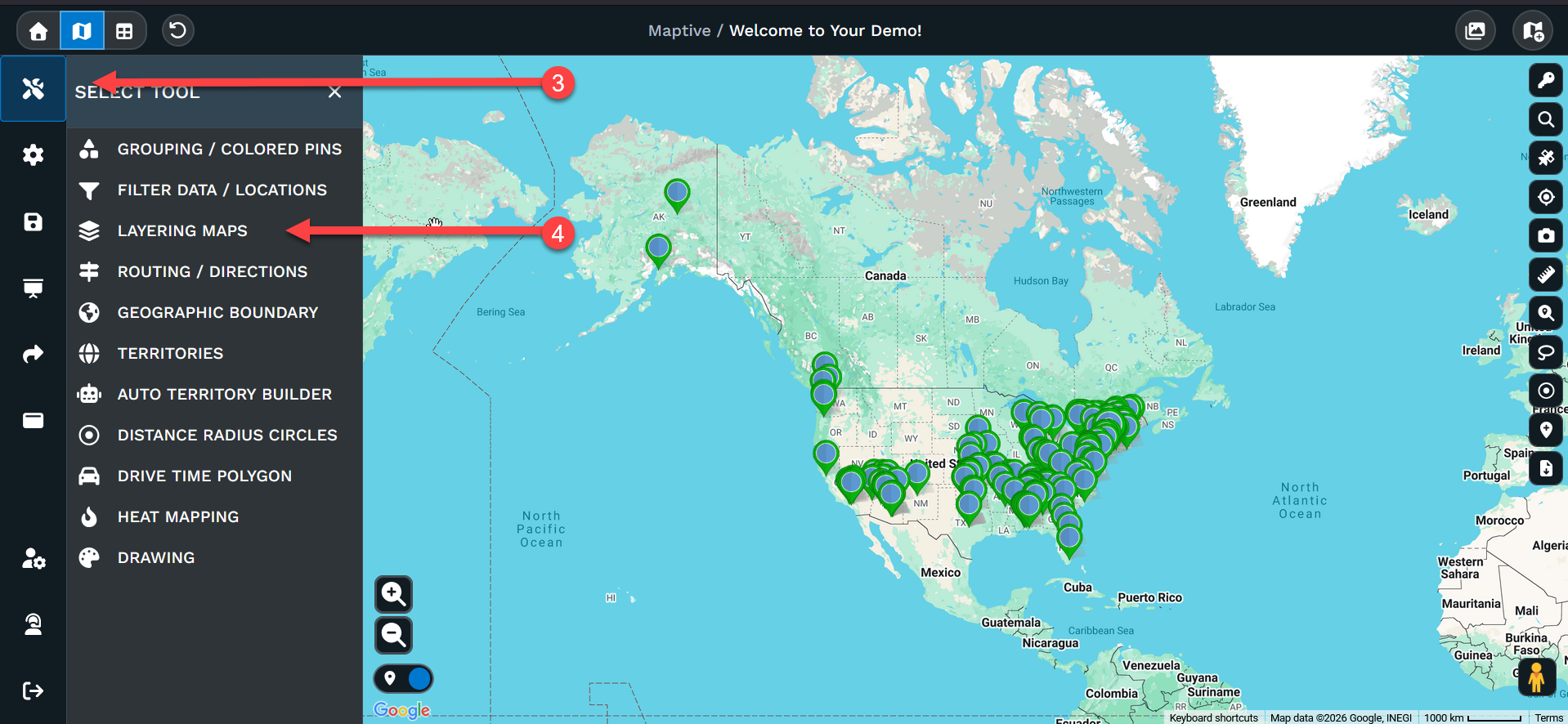Close the Select Tool panel
The image size is (1568, 724).
tap(334, 92)
